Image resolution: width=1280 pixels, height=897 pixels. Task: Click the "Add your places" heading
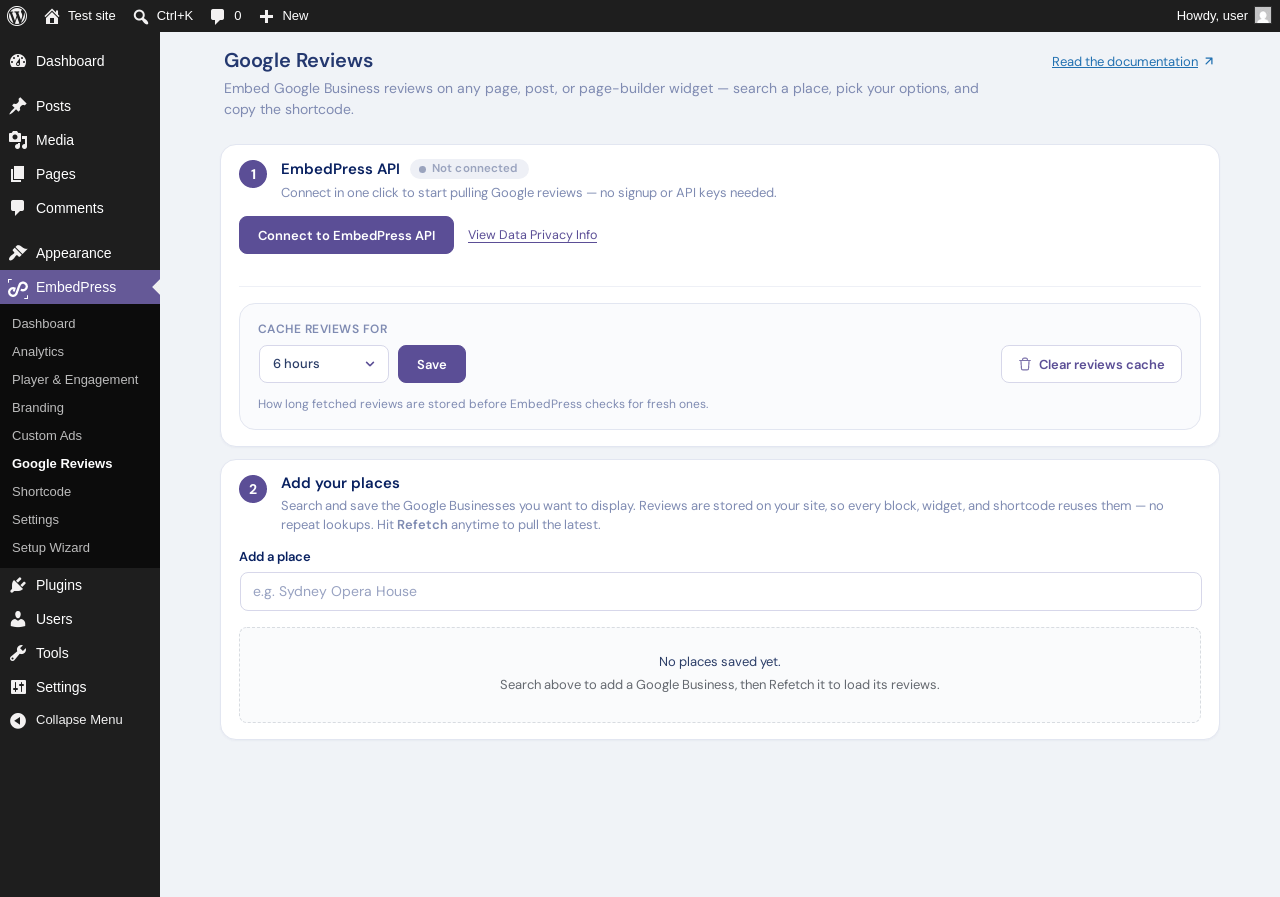pos(340,483)
